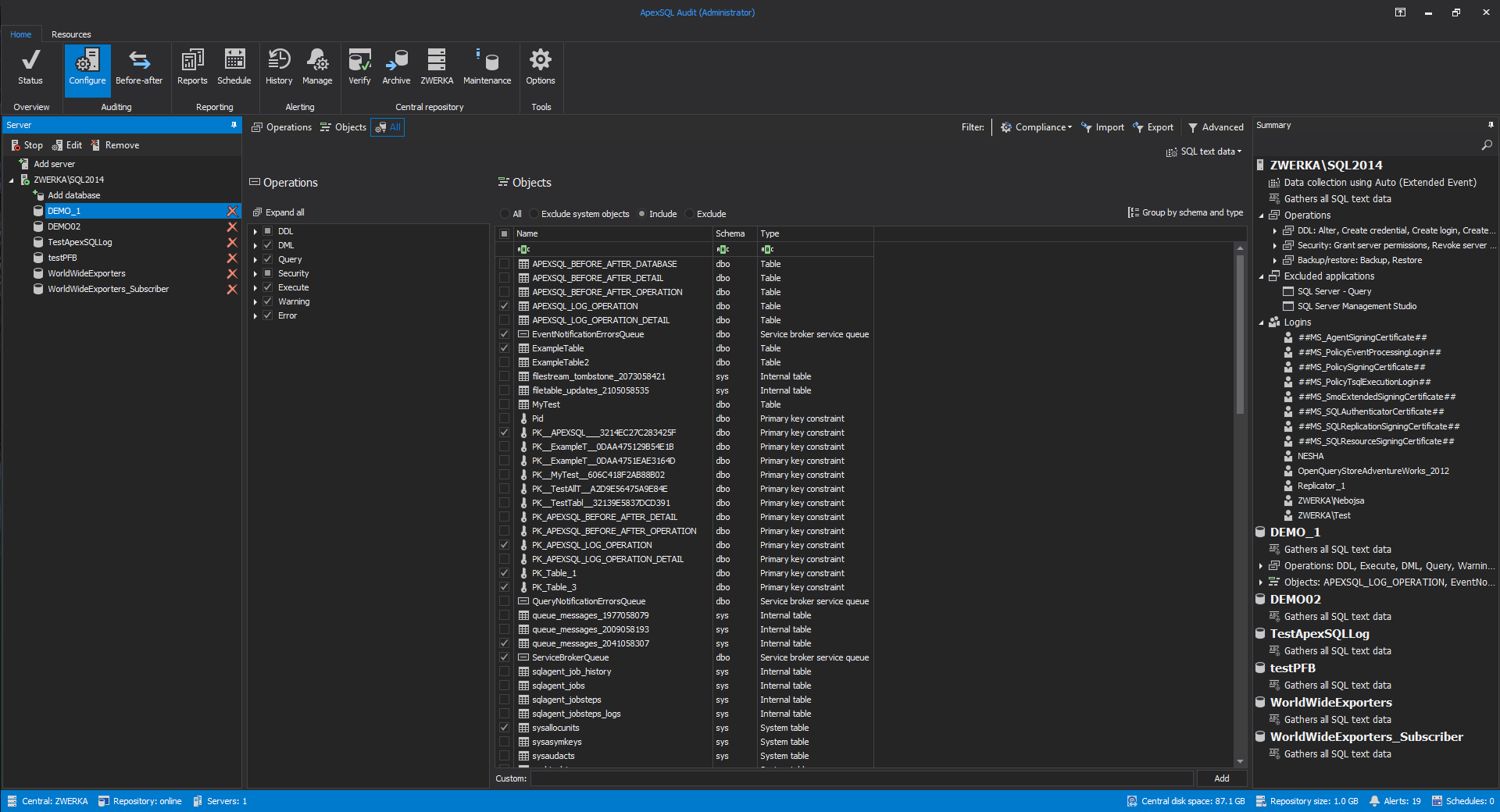This screenshot has width=1500, height=812.
Task: Open alert History
Action: coord(279,66)
